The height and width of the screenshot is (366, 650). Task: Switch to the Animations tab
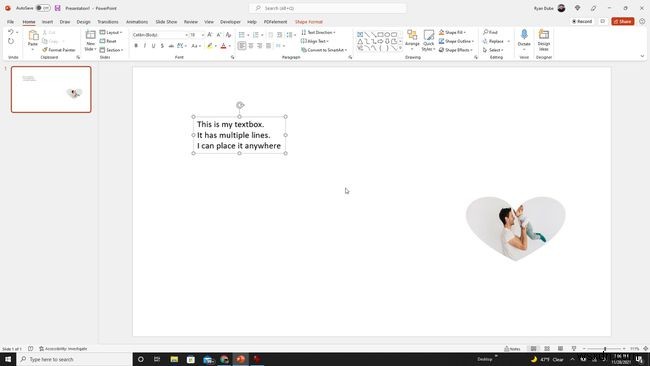(x=137, y=22)
